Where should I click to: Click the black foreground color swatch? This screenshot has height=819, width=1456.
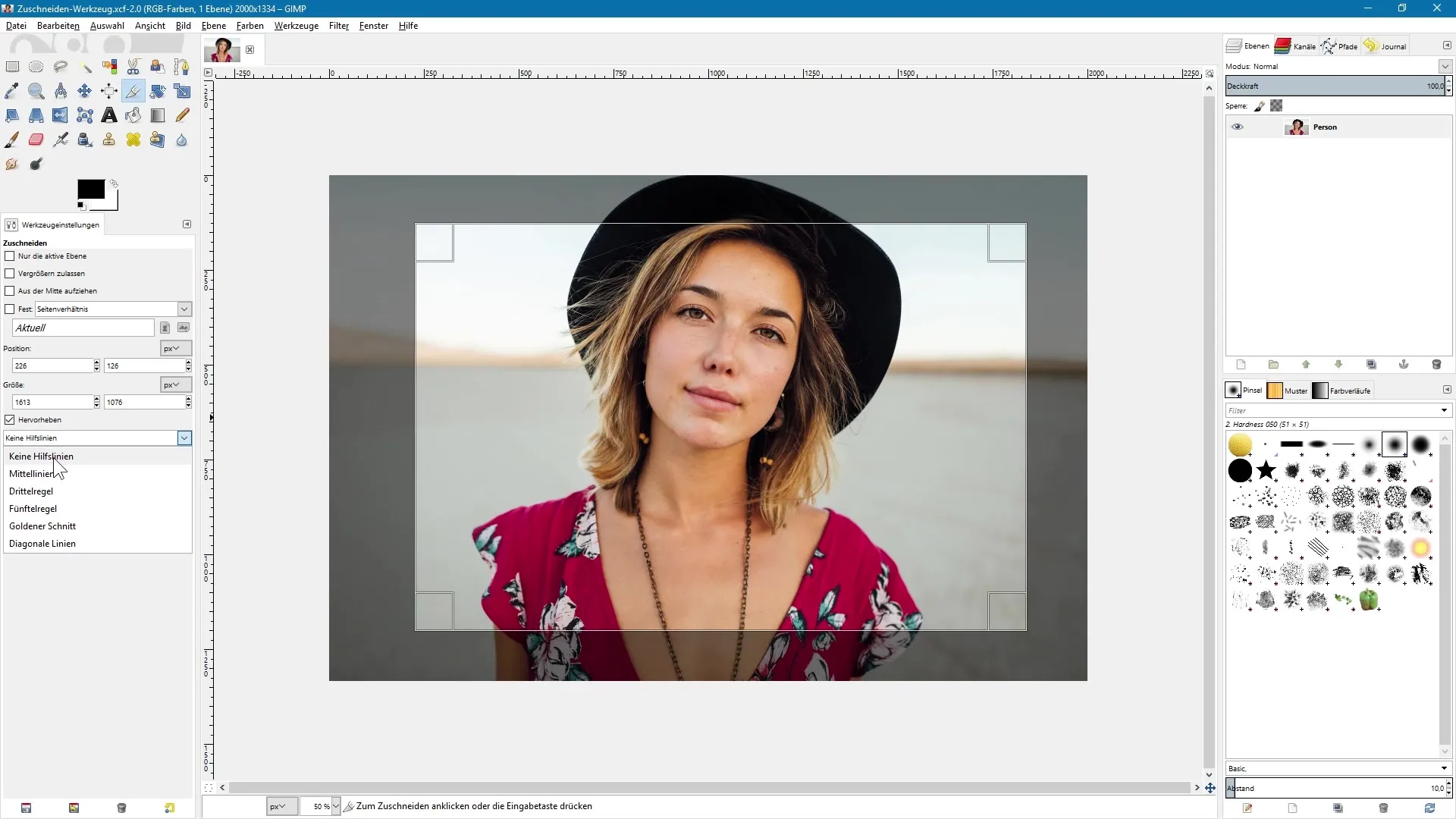pyautogui.click(x=90, y=190)
